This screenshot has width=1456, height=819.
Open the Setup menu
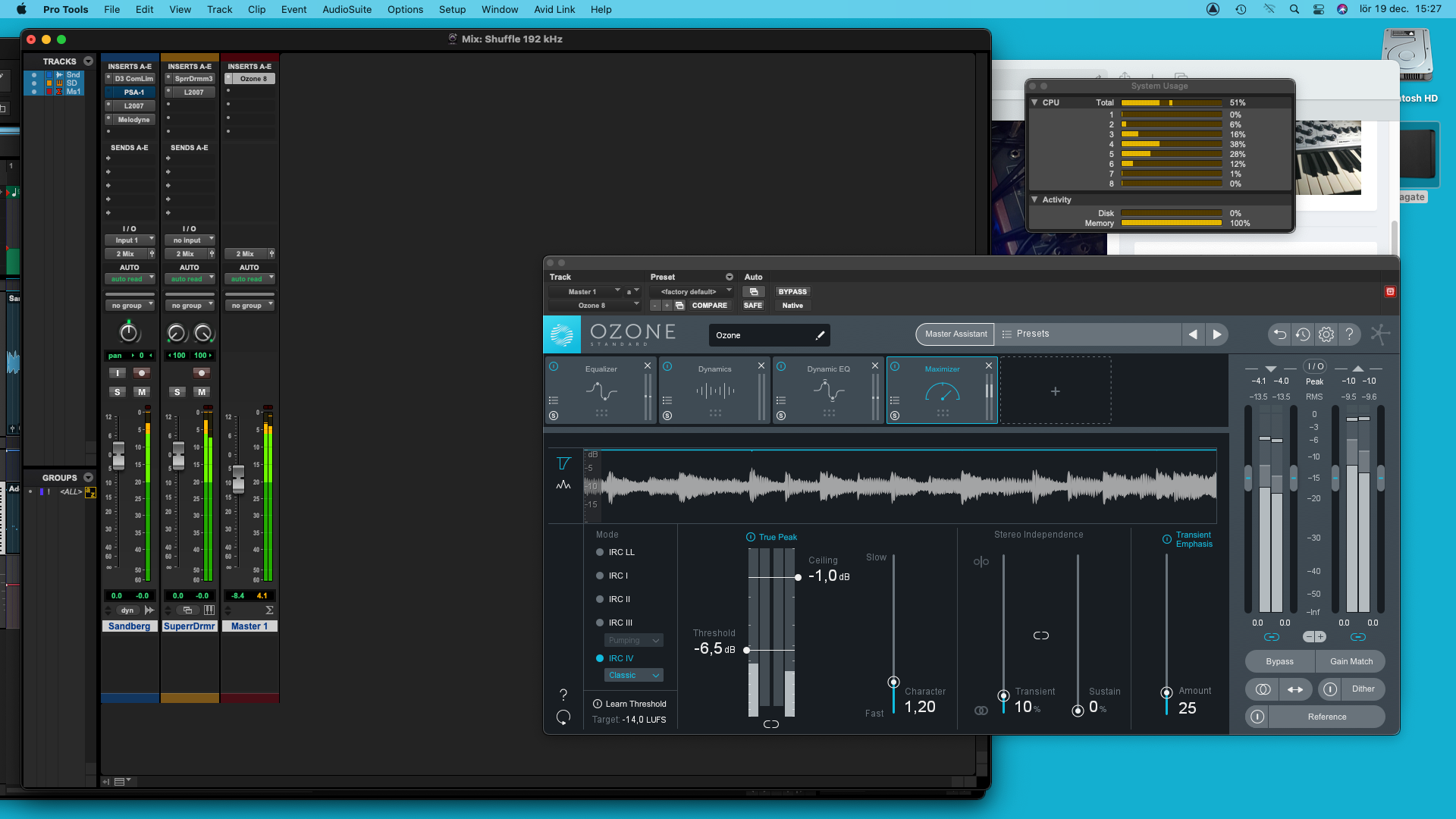pos(452,9)
